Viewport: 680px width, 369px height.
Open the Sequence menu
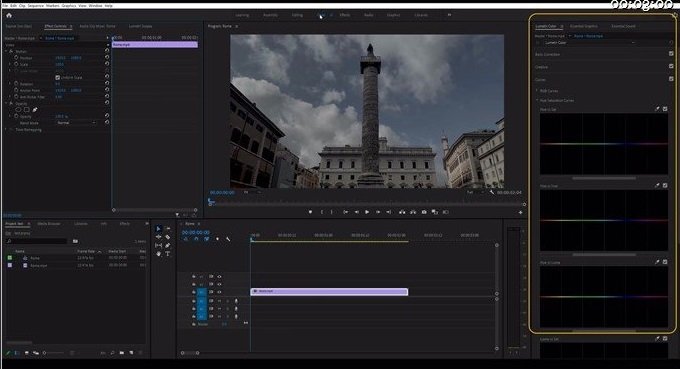36,6
